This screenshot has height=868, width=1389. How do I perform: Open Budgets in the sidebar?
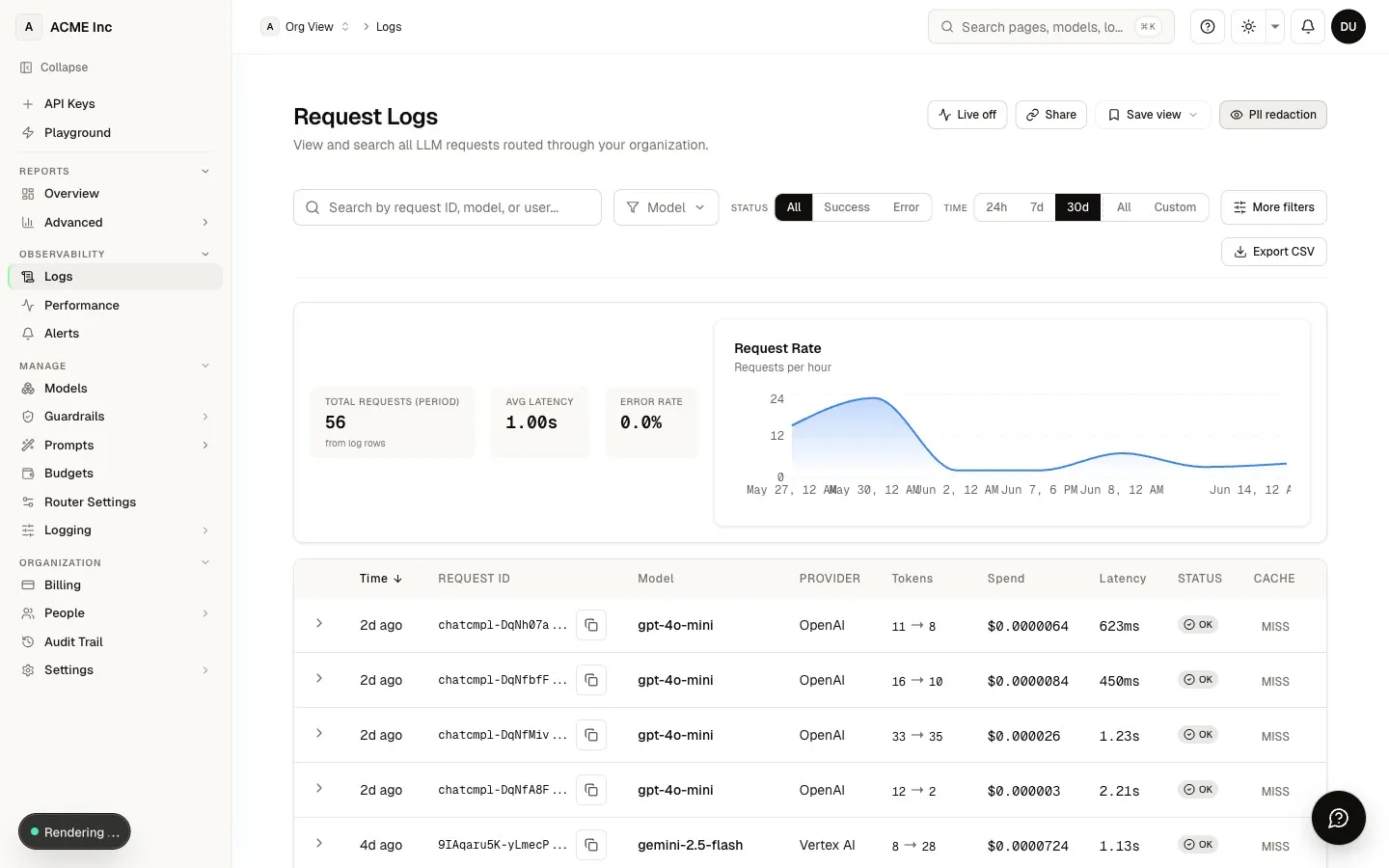(x=116, y=474)
